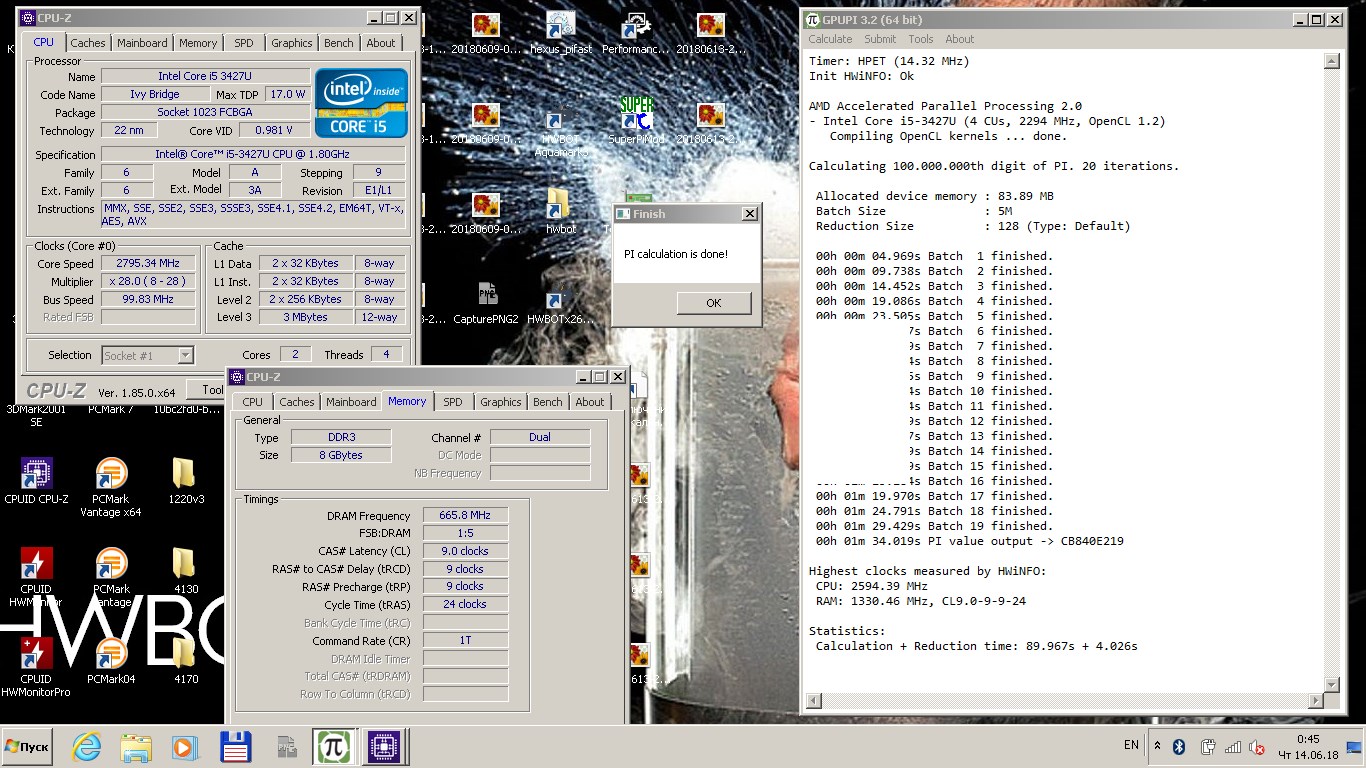
Task: Click the Level 3 cache value 3 MBytes
Action: [x=304, y=318]
